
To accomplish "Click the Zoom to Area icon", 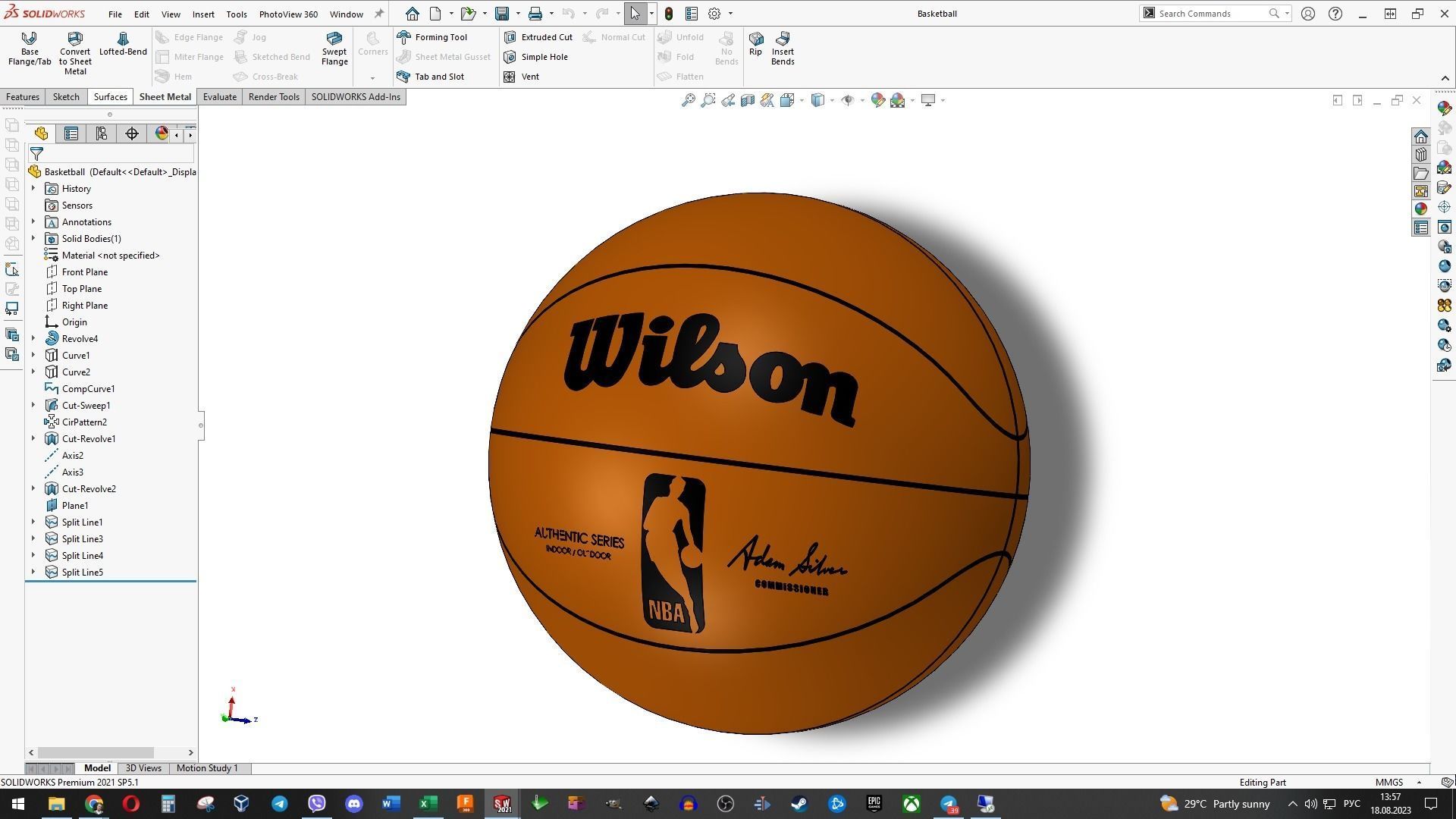I will pyautogui.click(x=708, y=100).
